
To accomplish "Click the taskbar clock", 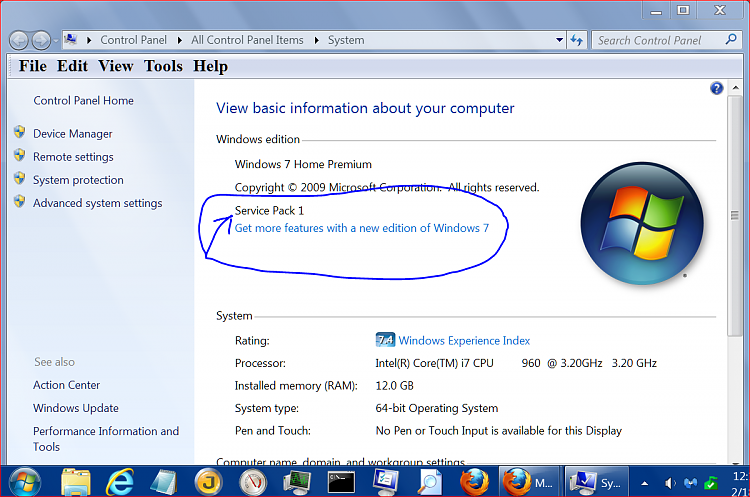I will coord(740,484).
